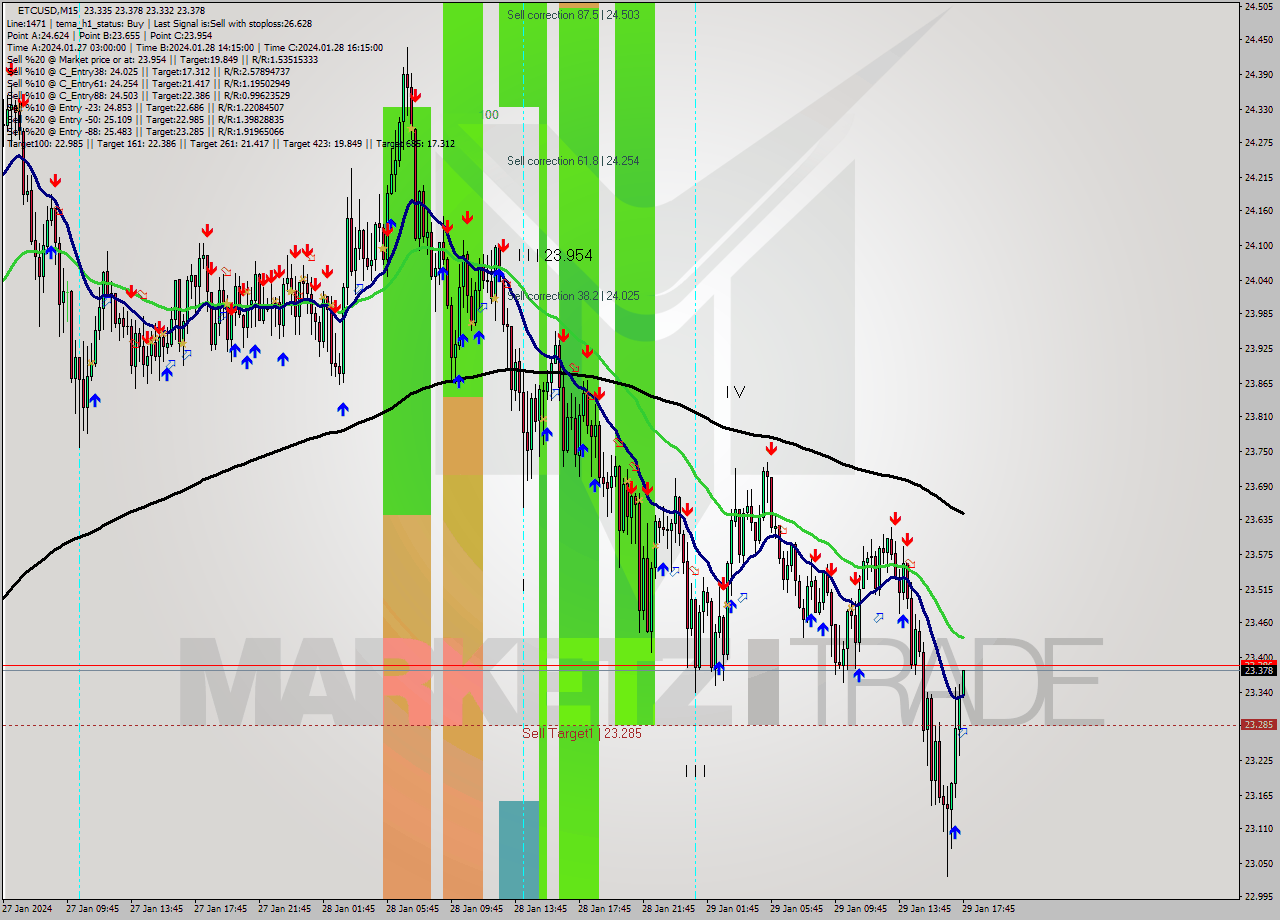The image size is (1280, 920).
Task: Click the '28 Jan 17:45' time axis label
Action: click(605, 909)
